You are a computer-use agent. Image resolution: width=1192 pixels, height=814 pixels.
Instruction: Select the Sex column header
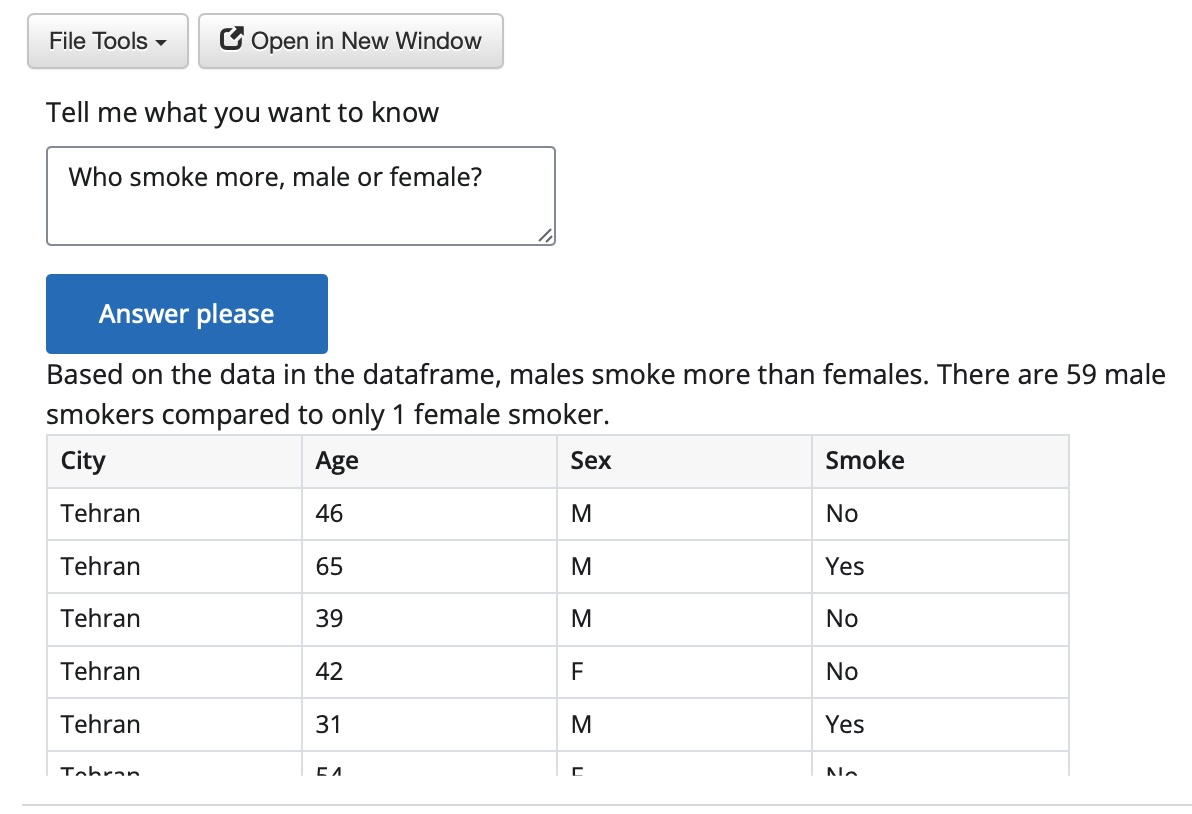point(591,461)
